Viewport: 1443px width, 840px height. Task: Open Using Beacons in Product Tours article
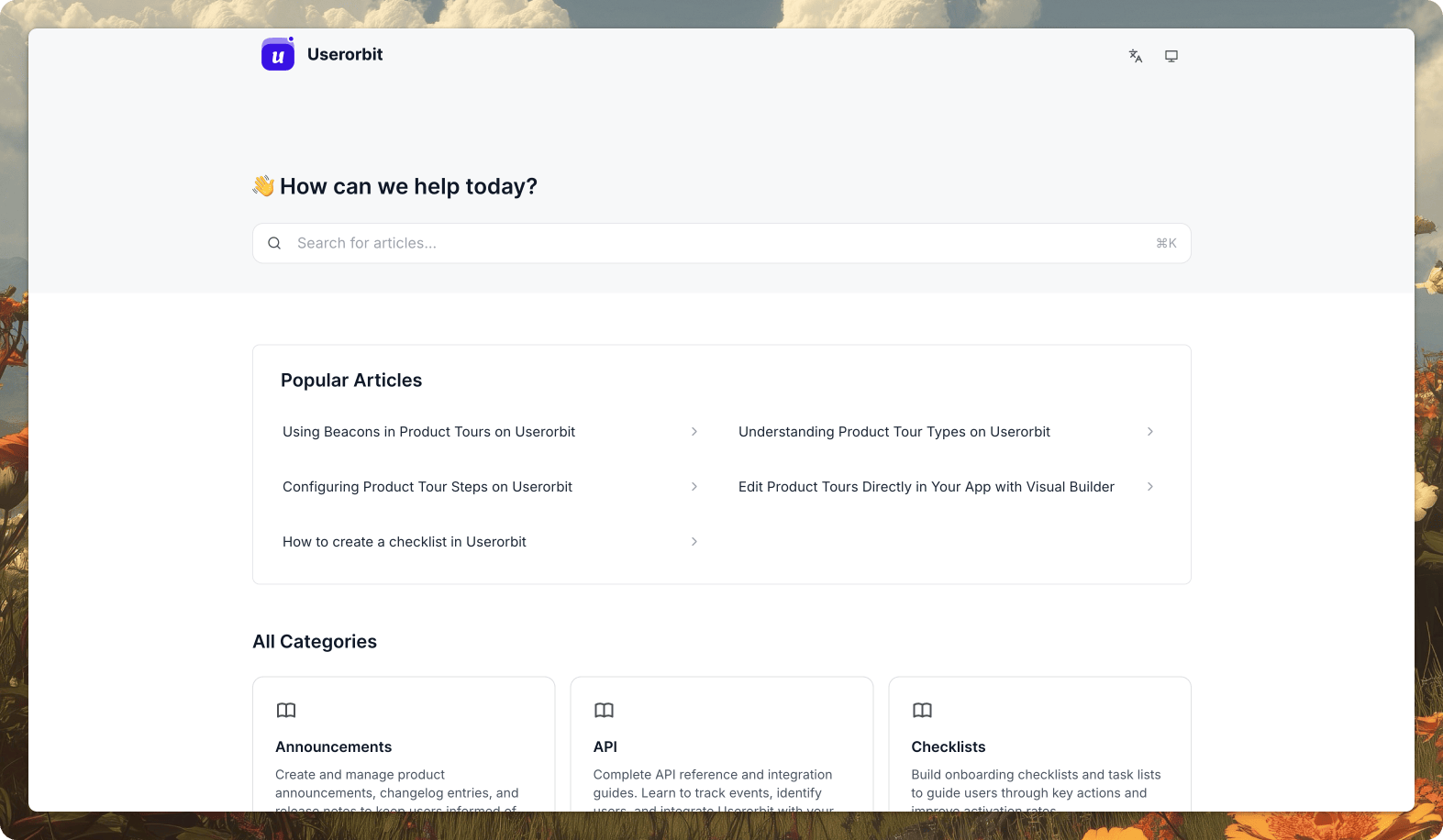tap(428, 432)
